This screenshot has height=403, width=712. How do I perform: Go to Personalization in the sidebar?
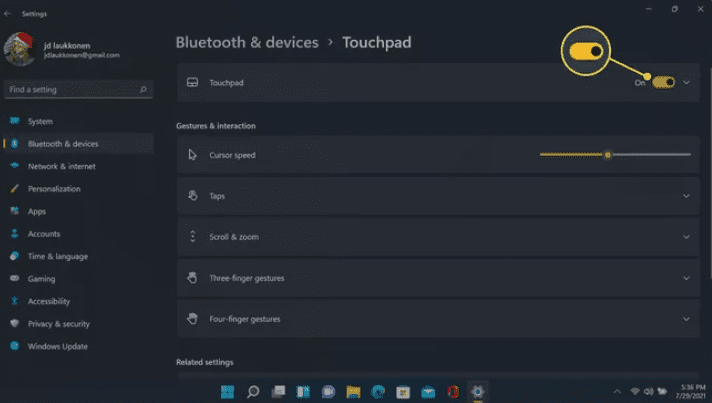coord(54,189)
